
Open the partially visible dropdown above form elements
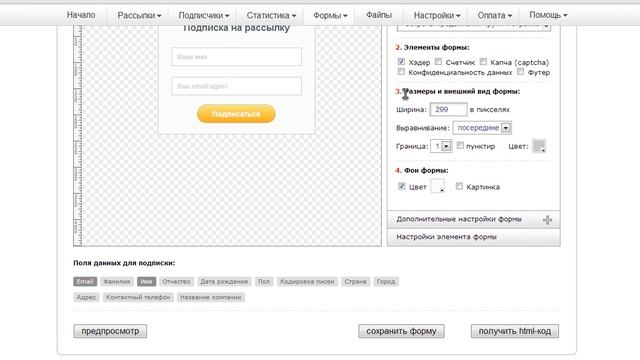[473, 27]
